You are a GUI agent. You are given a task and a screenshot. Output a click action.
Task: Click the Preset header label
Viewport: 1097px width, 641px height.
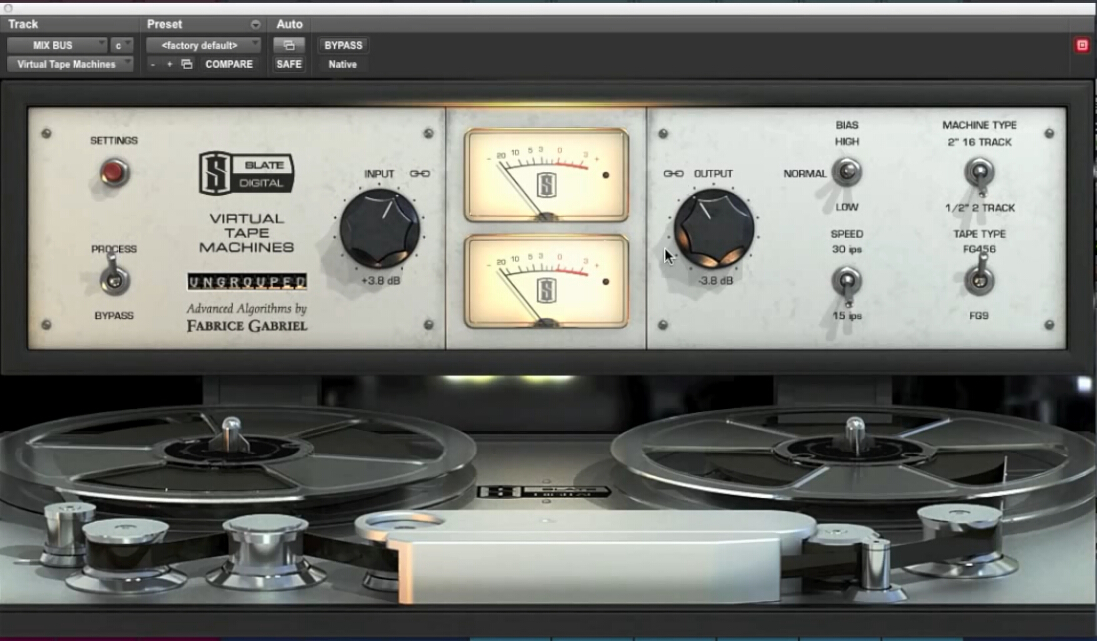164,24
